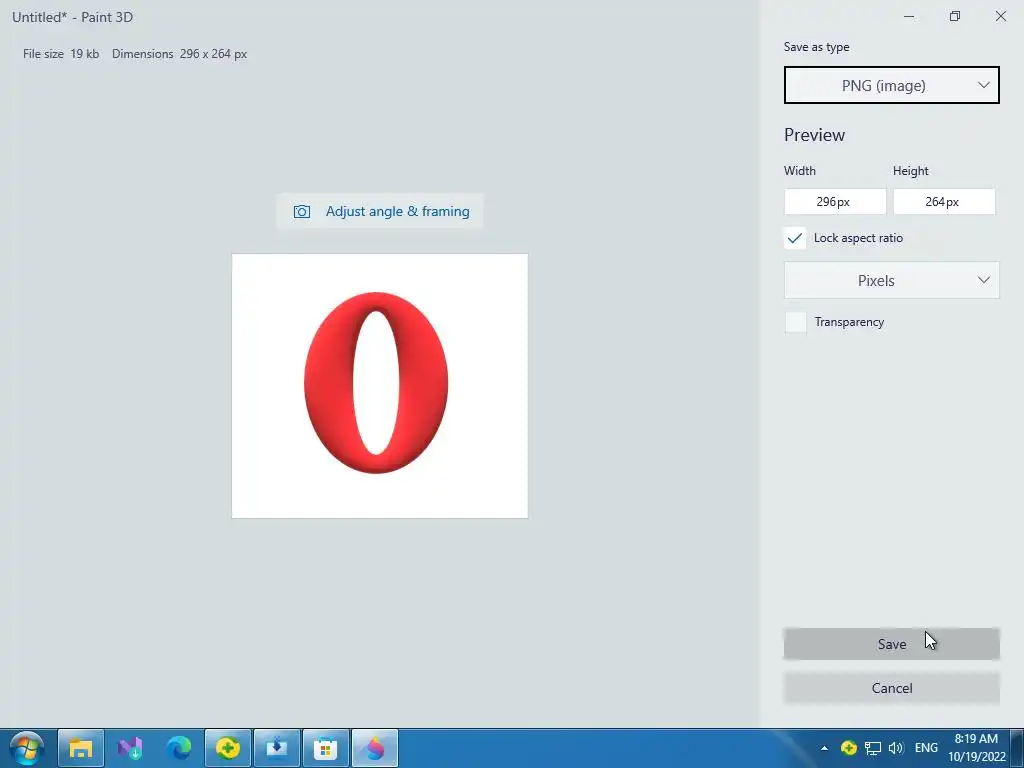Image resolution: width=1024 pixels, height=768 pixels.
Task: Open the clock showing 8:19 AM
Action: tap(976, 748)
